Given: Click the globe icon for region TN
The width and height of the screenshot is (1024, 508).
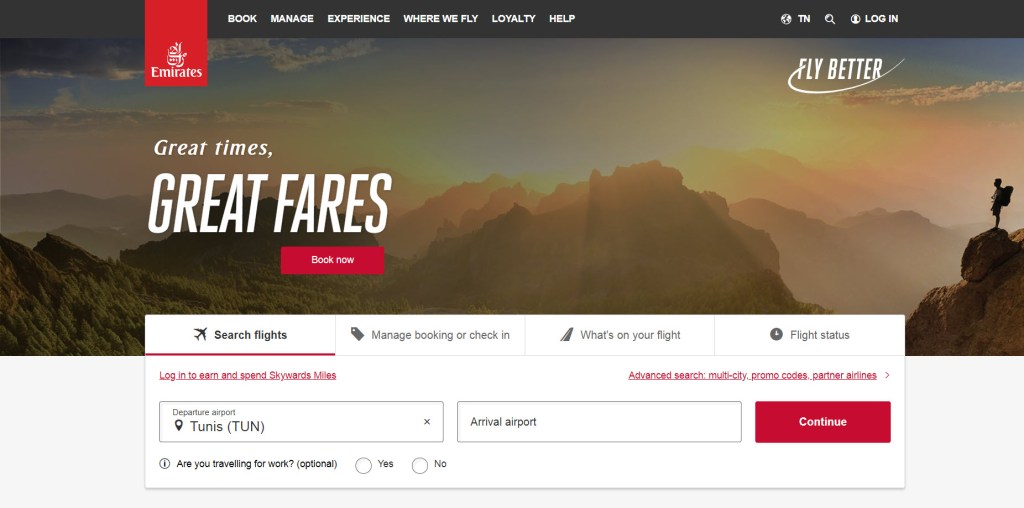Looking at the screenshot, I should tap(786, 19).
